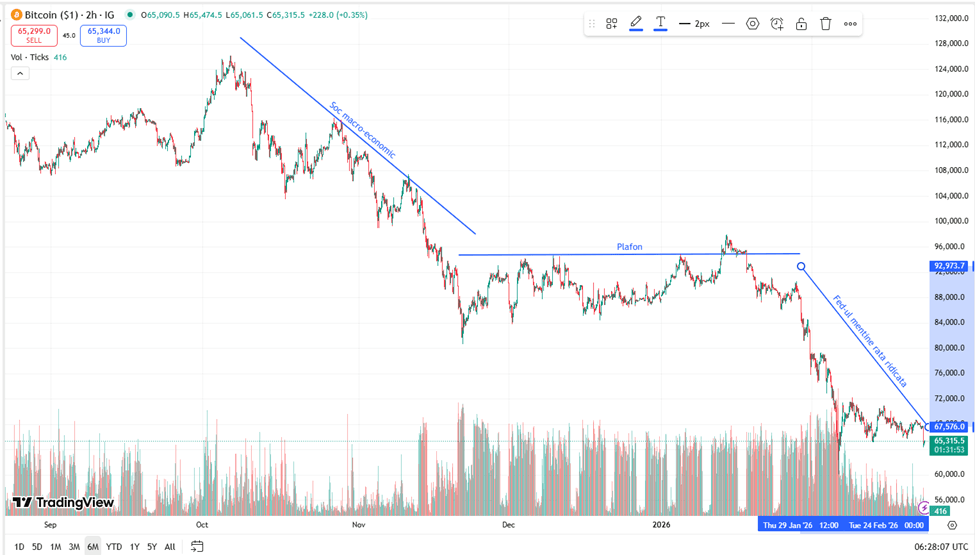Click the Vol · Ticks indicator legend

tap(30, 57)
